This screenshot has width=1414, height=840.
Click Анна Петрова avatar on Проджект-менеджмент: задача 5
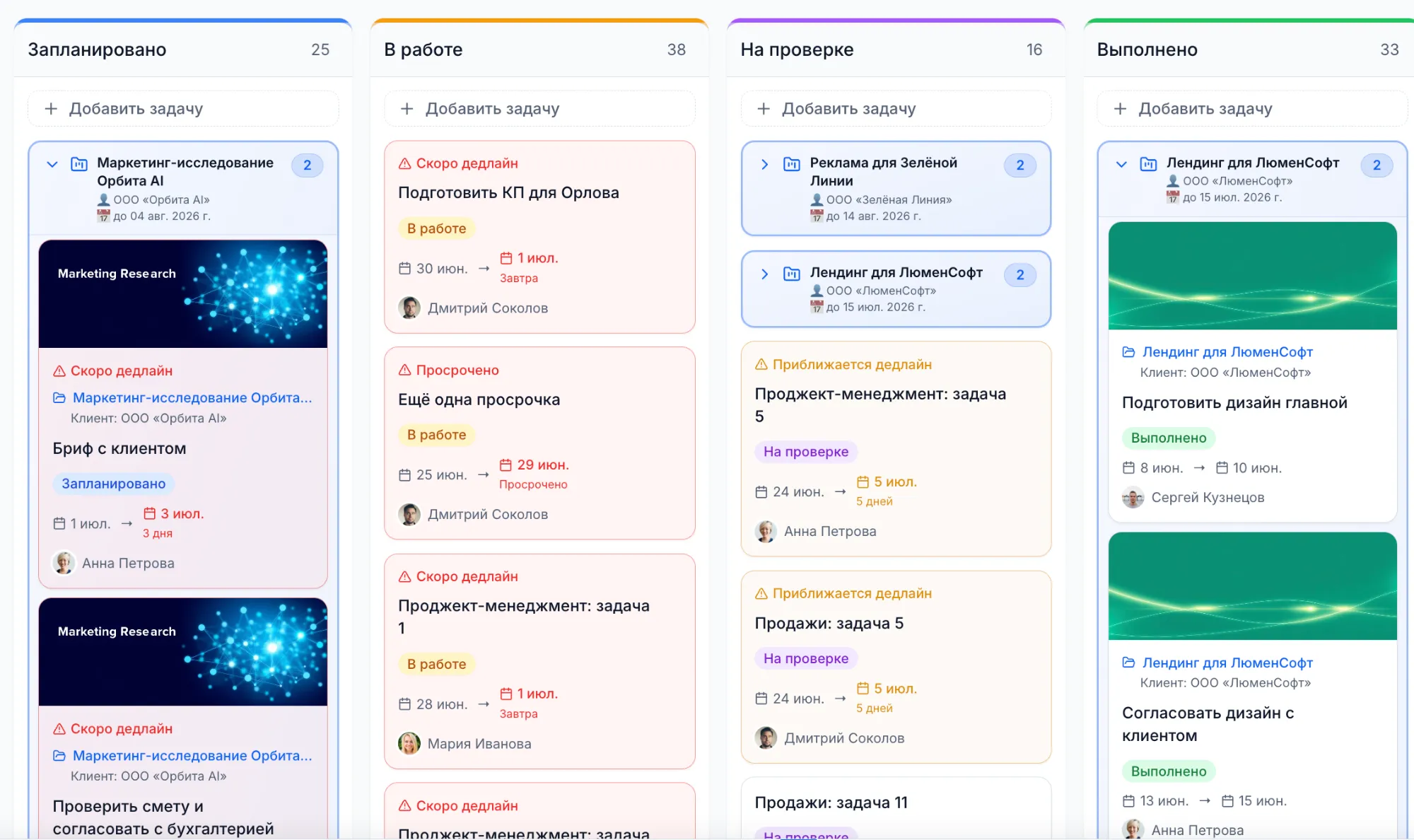coord(766,531)
